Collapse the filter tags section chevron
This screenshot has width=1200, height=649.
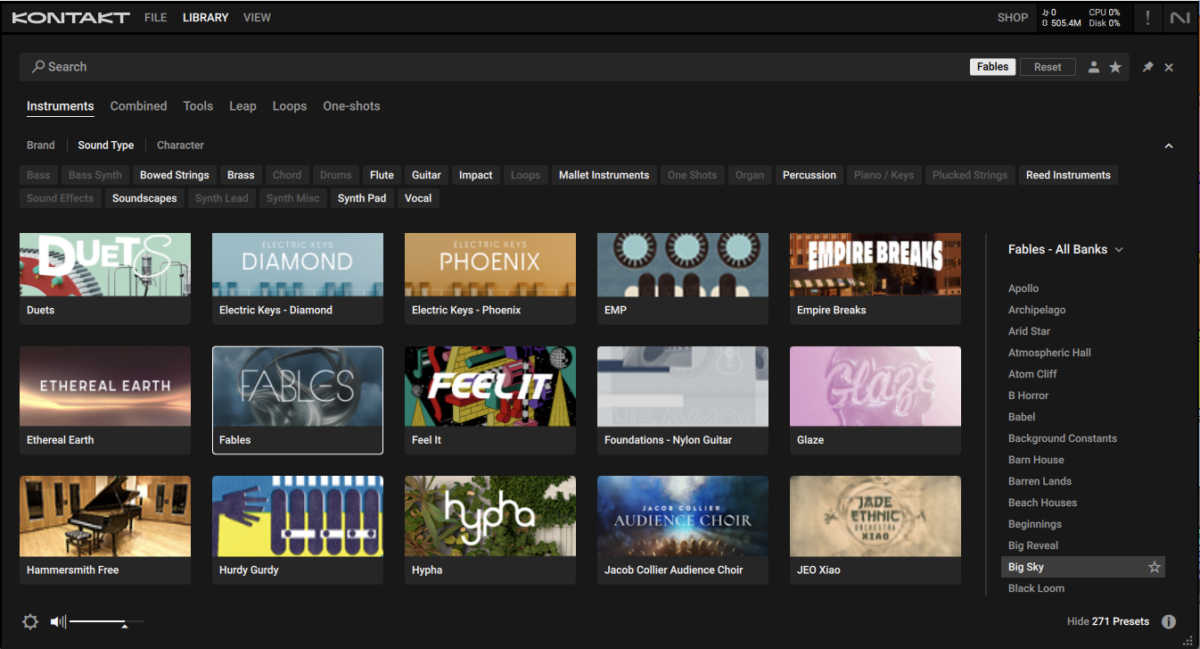[x=1168, y=146]
